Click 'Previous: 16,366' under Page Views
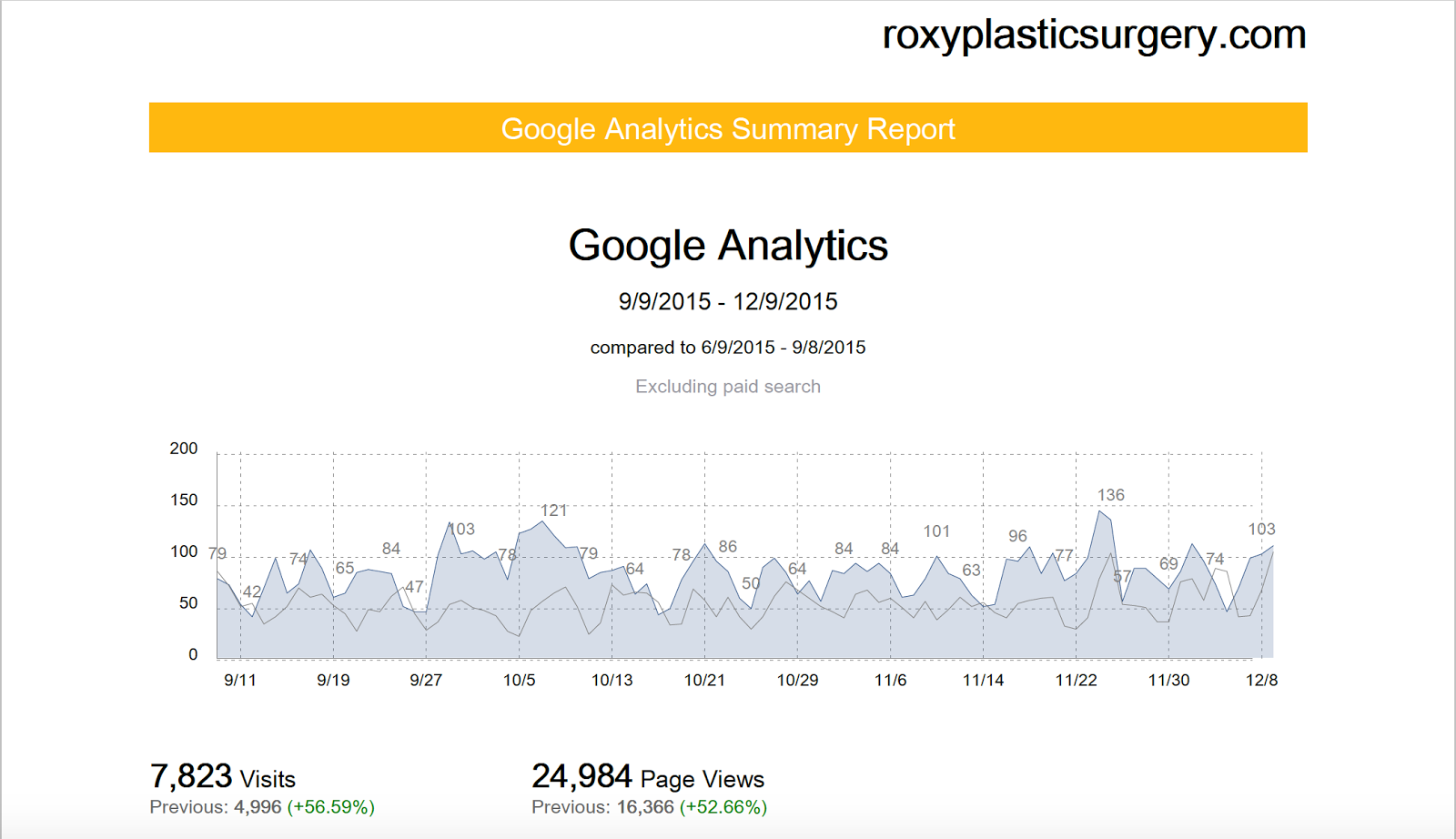The height and width of the screenshot is (839, 1456). coord(602,807)
